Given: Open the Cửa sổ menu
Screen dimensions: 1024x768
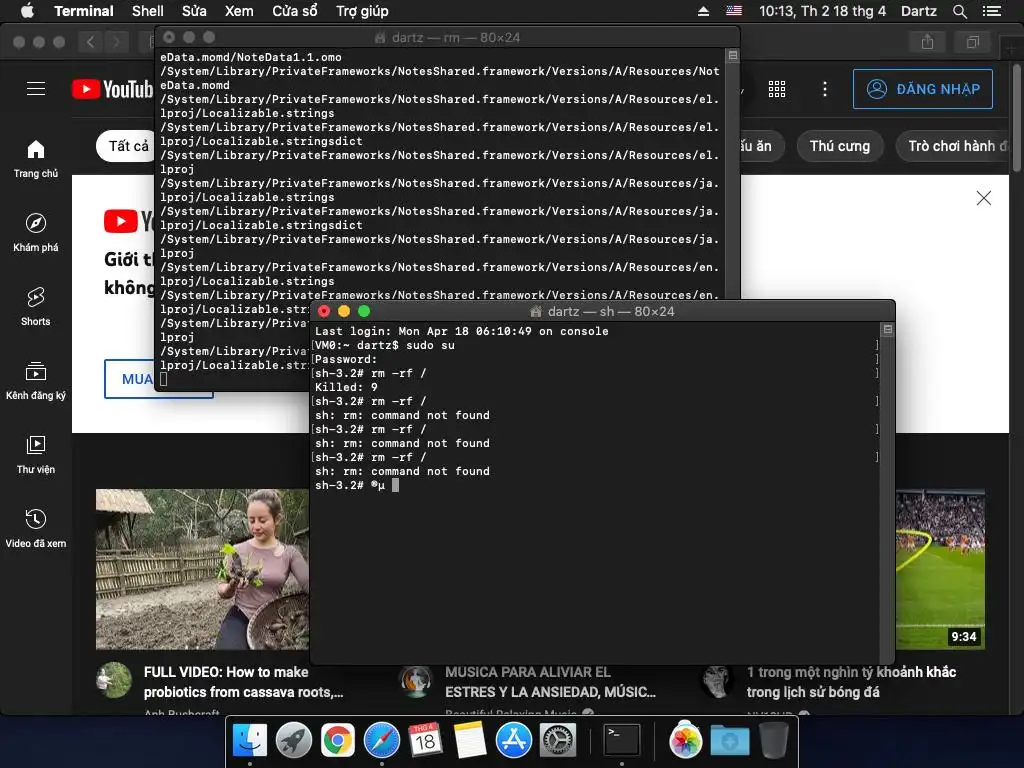Looking at the screenshot, I should click(295, 11).
